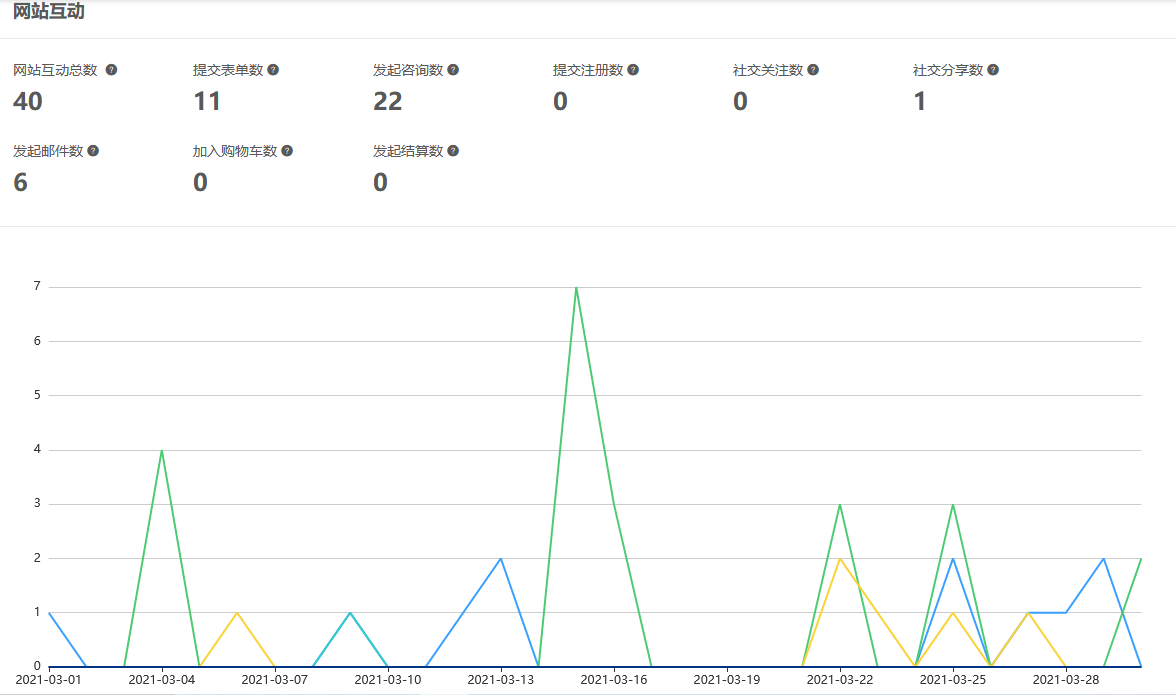
Task: Click blue line peak at 2021-03-13
Action: coord(501,558)
